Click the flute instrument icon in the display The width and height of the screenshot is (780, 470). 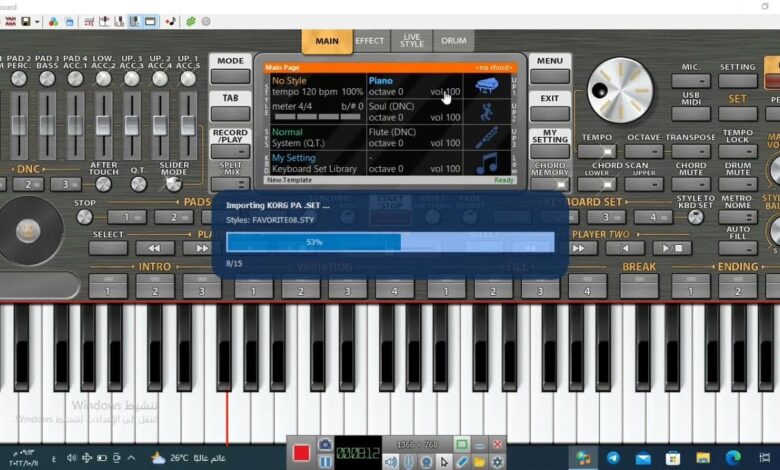click(490, 136)
